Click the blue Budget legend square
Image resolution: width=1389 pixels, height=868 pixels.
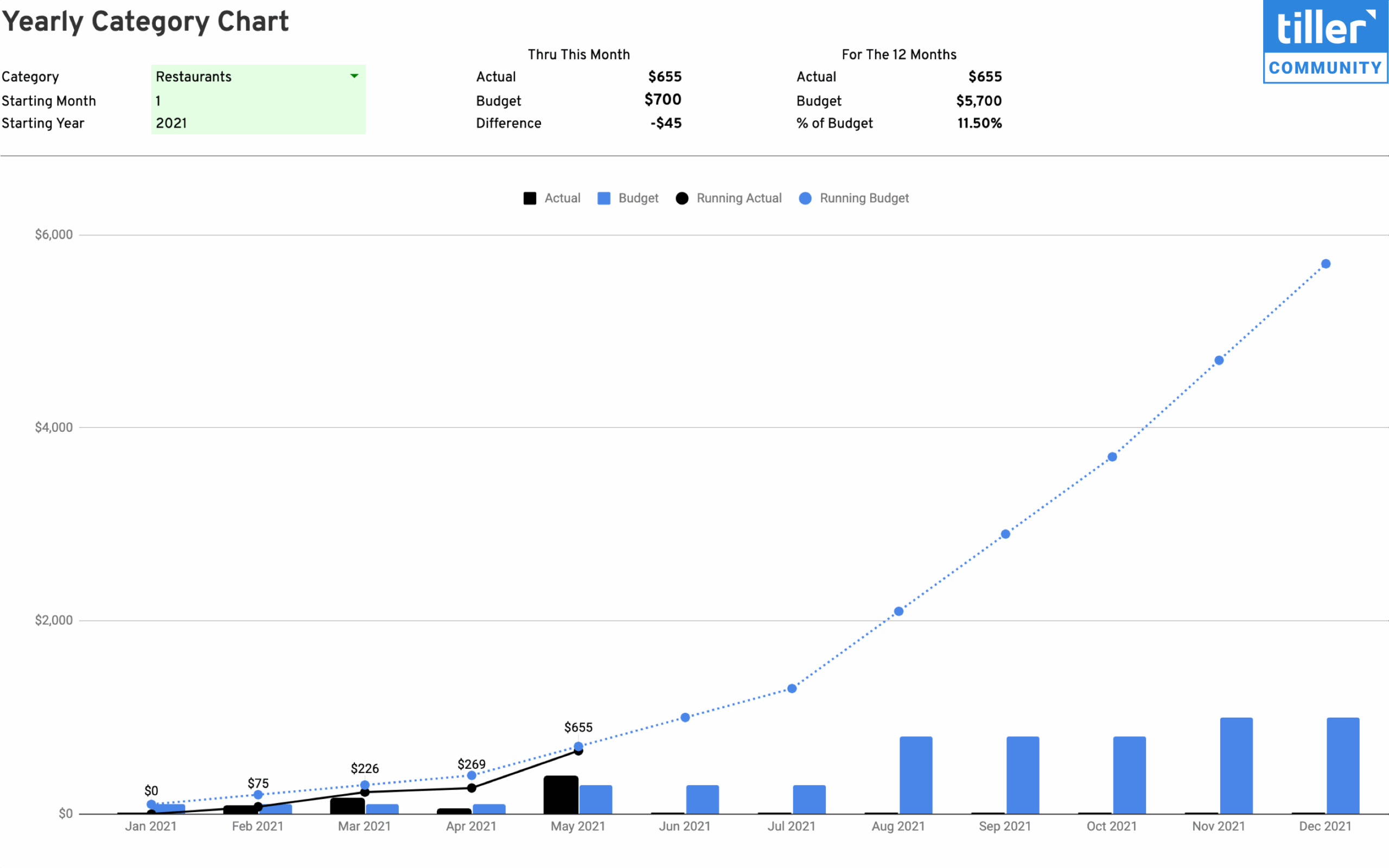pyautogui.click(x=603, y=198)
